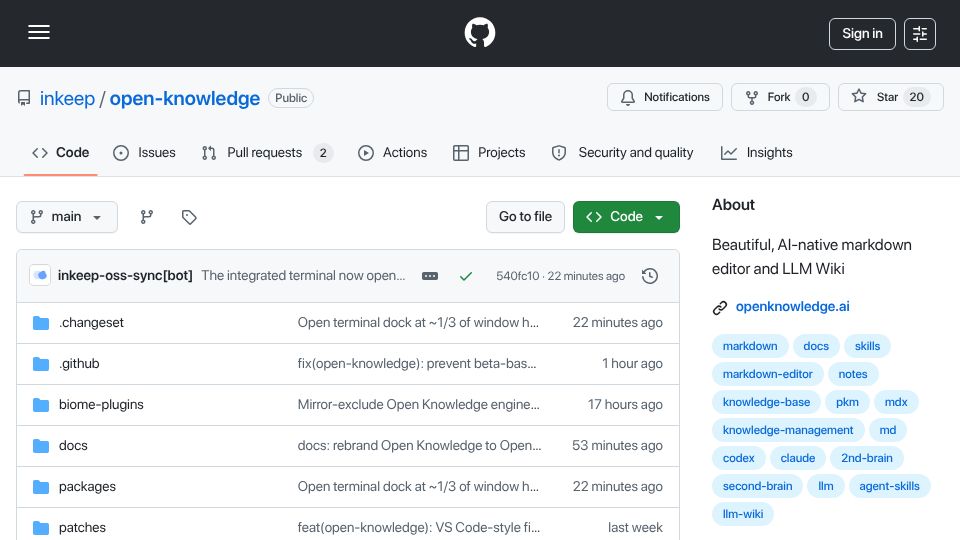Click the markdown-editor topic tag

[767, 374]
